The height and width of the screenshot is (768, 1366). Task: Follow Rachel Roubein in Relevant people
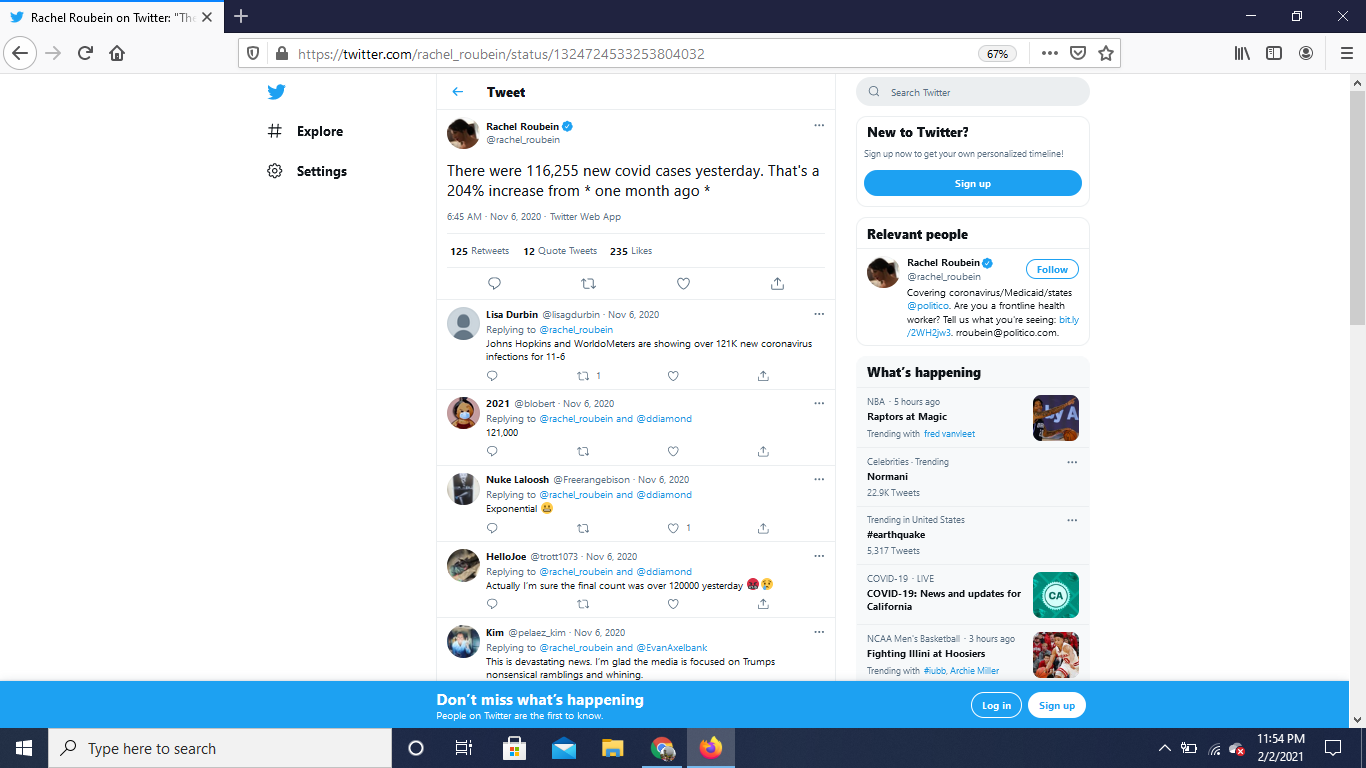1052,269
